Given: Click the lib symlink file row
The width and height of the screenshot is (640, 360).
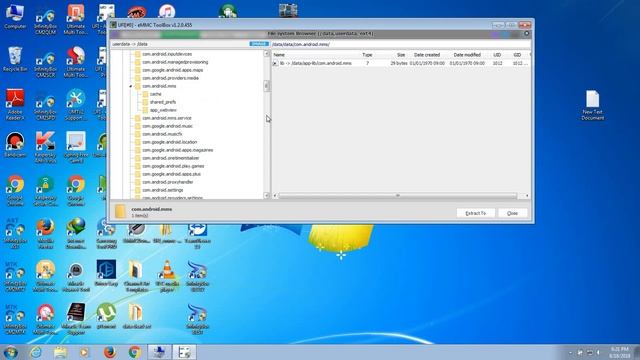Looking at the screenshot, I should (400, 63).
